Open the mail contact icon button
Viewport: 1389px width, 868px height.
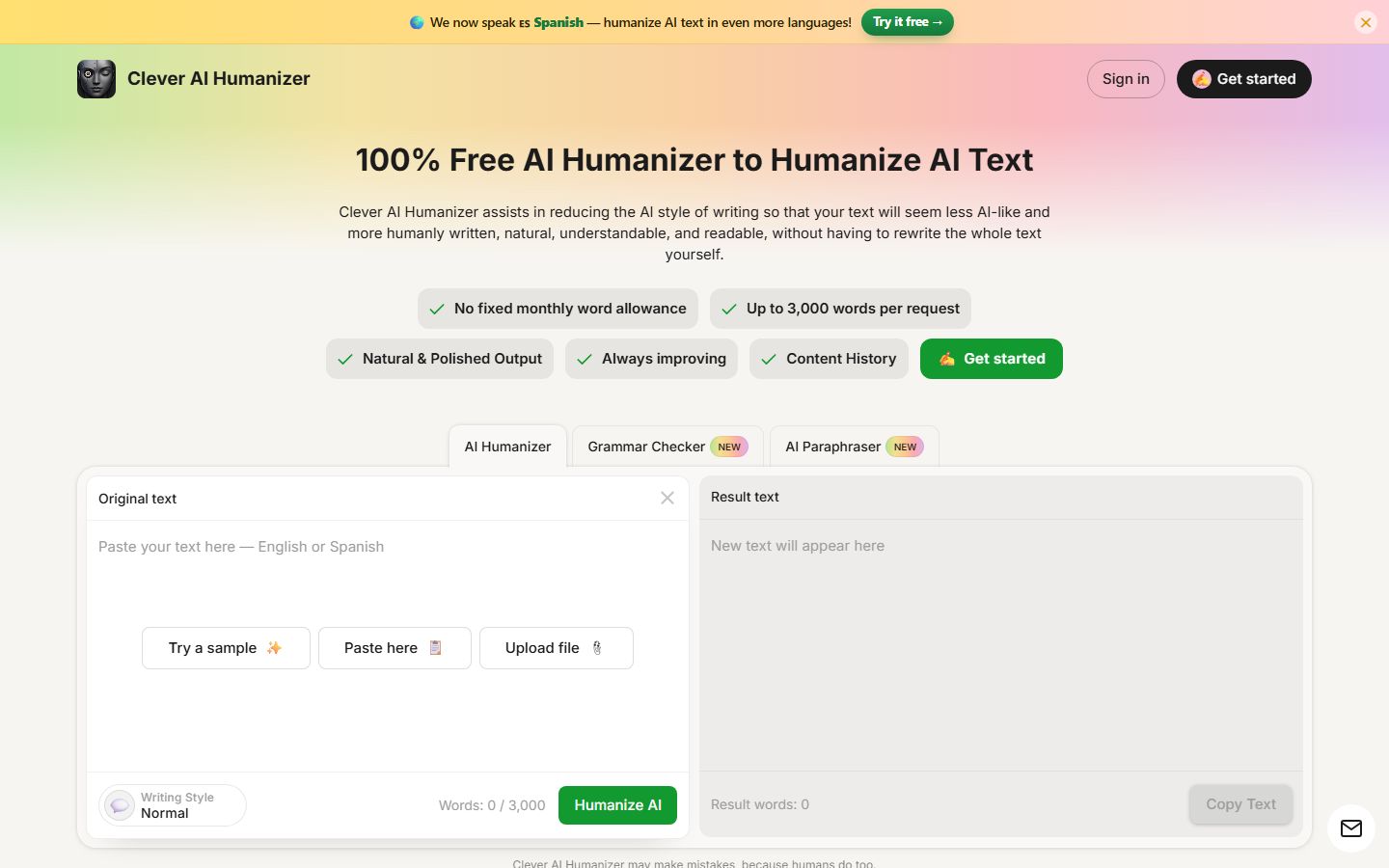tap(1351, 828)
